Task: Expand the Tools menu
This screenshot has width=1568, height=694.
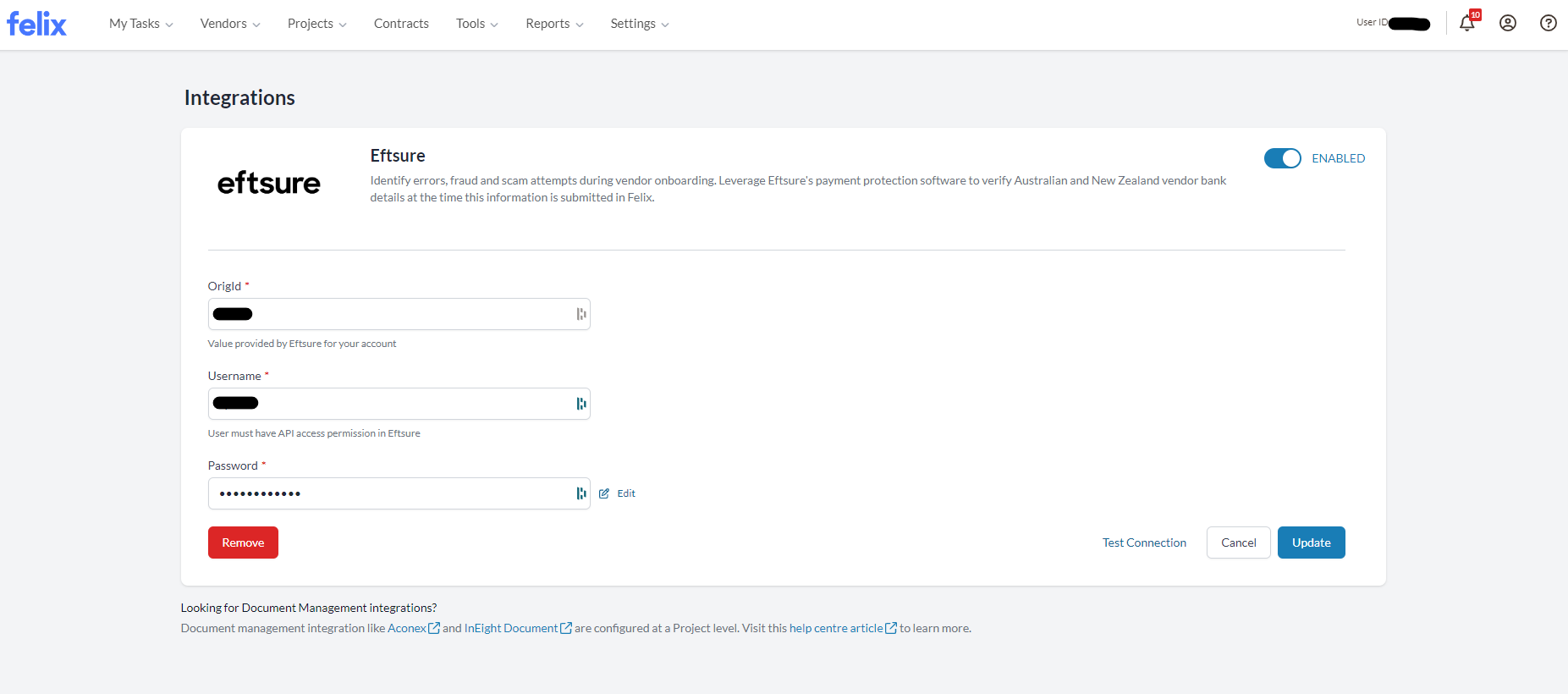Action: [477, 24]
